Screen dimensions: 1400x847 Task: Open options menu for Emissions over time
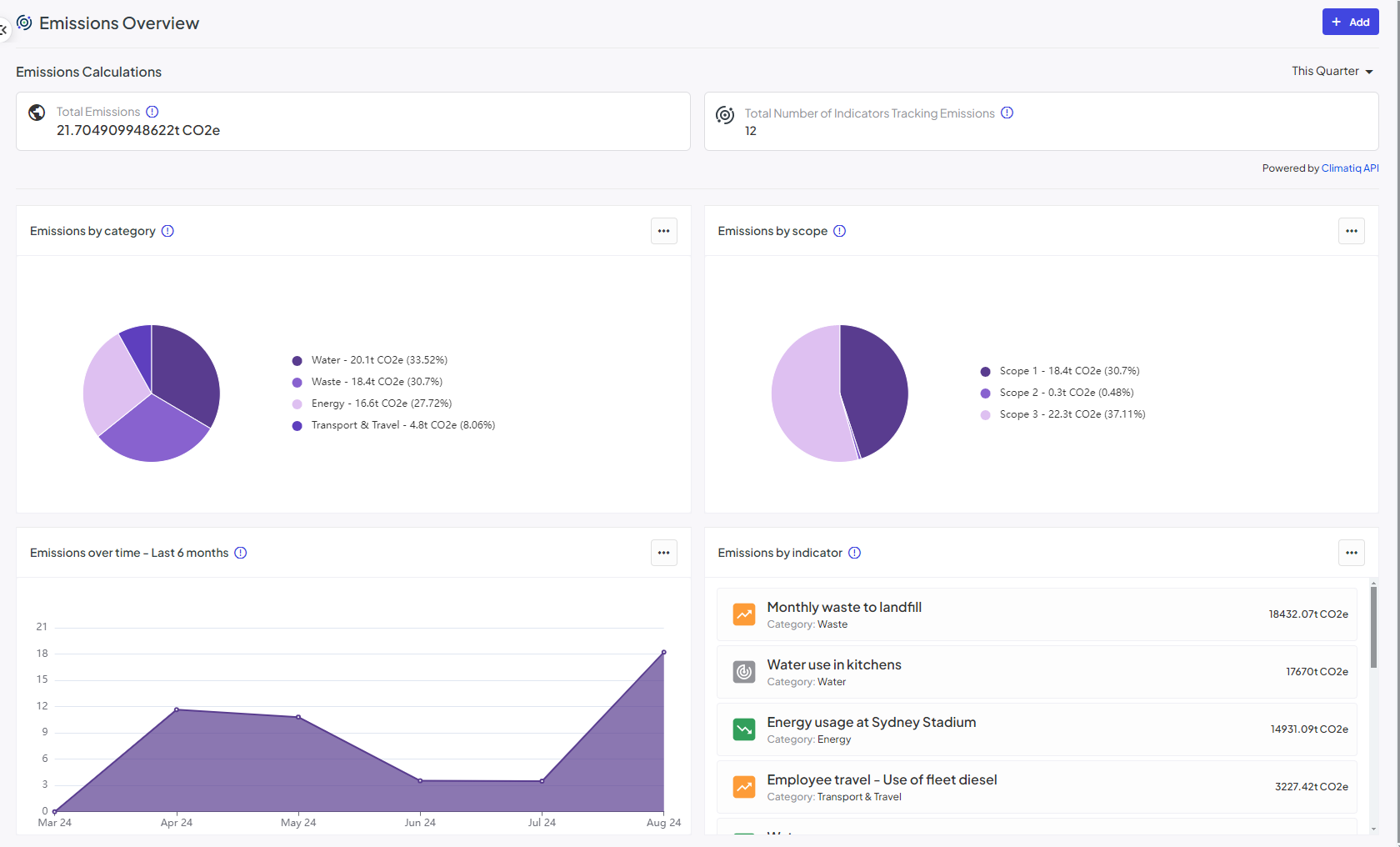664,553
